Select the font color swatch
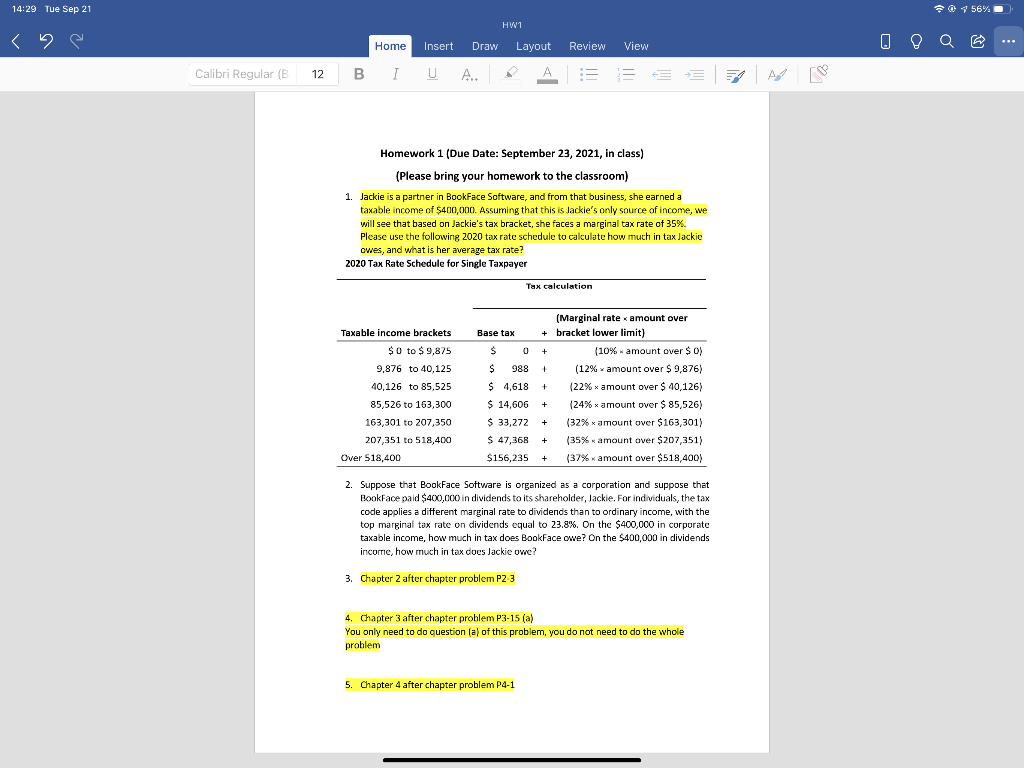Screen dimensions: 1024x768 click(548, 74)
